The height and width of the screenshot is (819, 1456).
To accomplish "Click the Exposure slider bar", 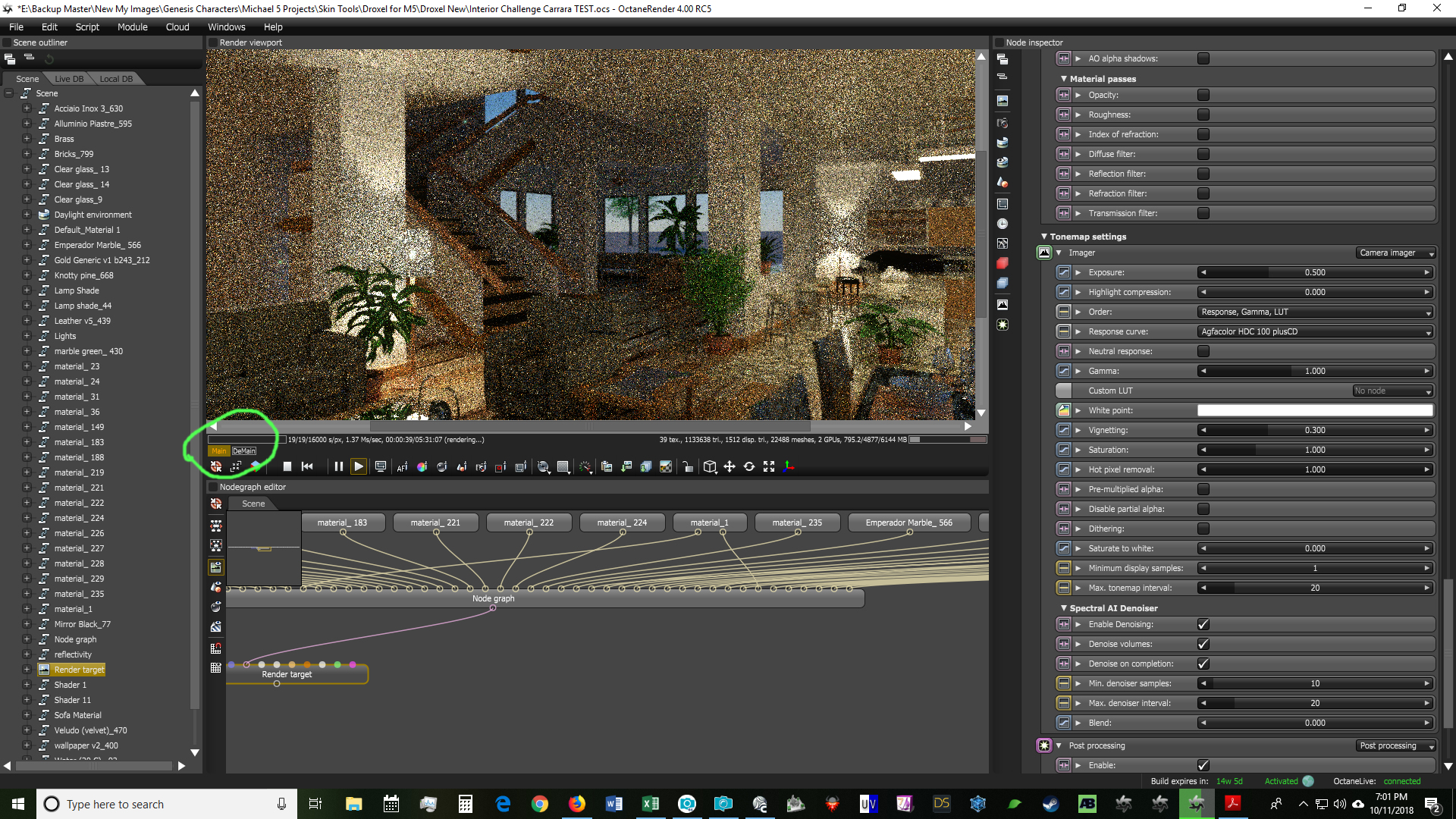I will click(1315, 272).
